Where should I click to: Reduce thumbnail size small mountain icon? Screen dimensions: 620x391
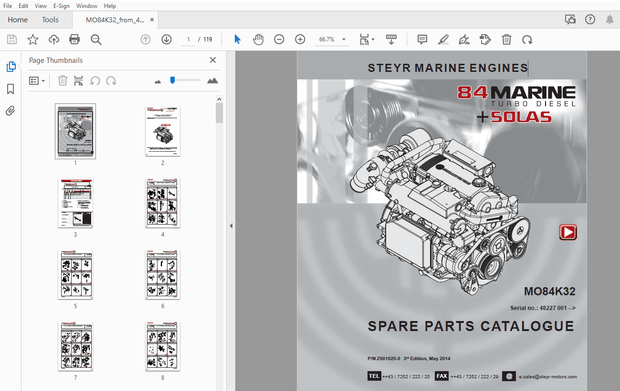tap(158, 81)
